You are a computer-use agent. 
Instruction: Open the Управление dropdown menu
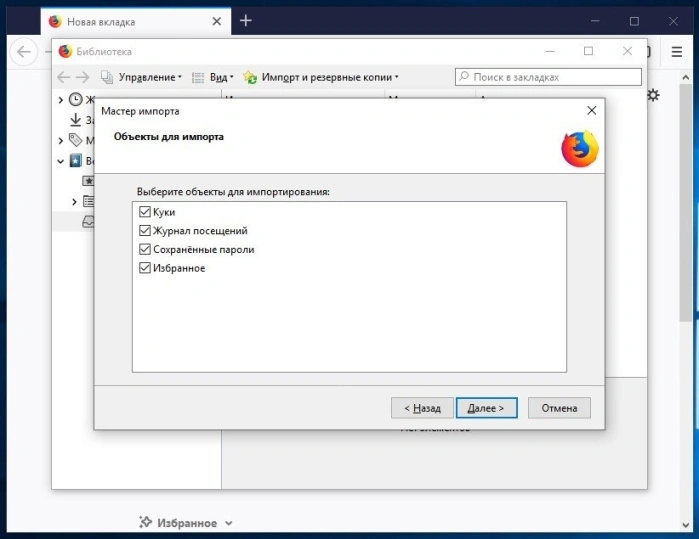tap(142, 77)
